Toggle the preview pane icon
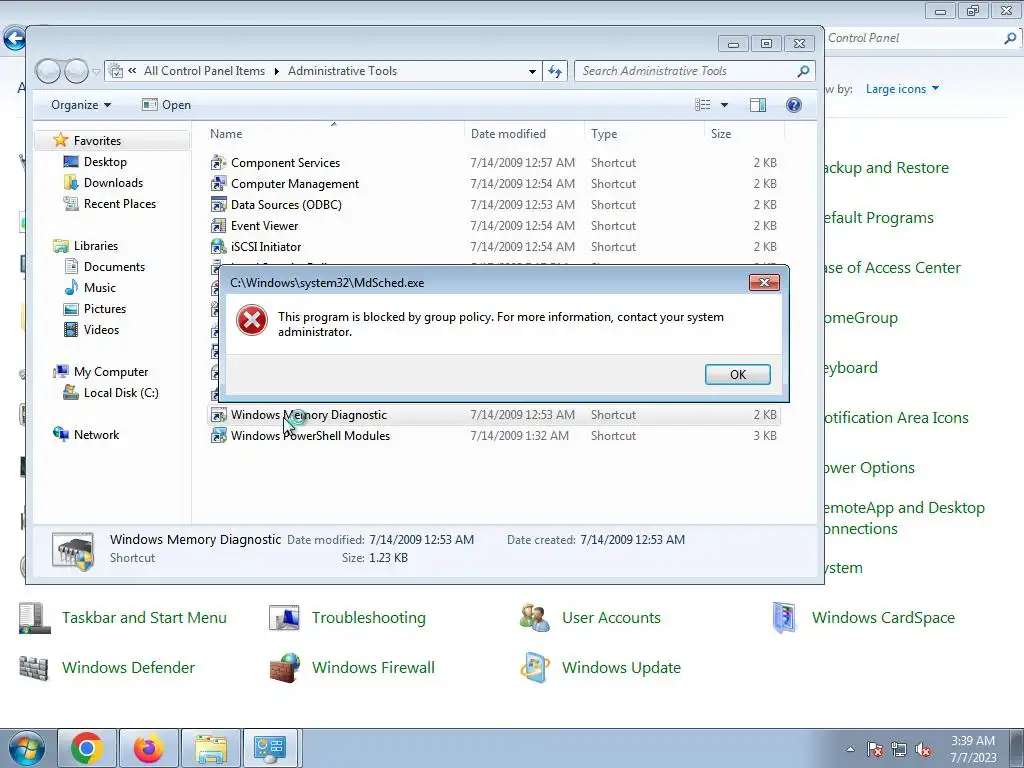The height and width of the screenshot is (768, 1024). (758, 105)
